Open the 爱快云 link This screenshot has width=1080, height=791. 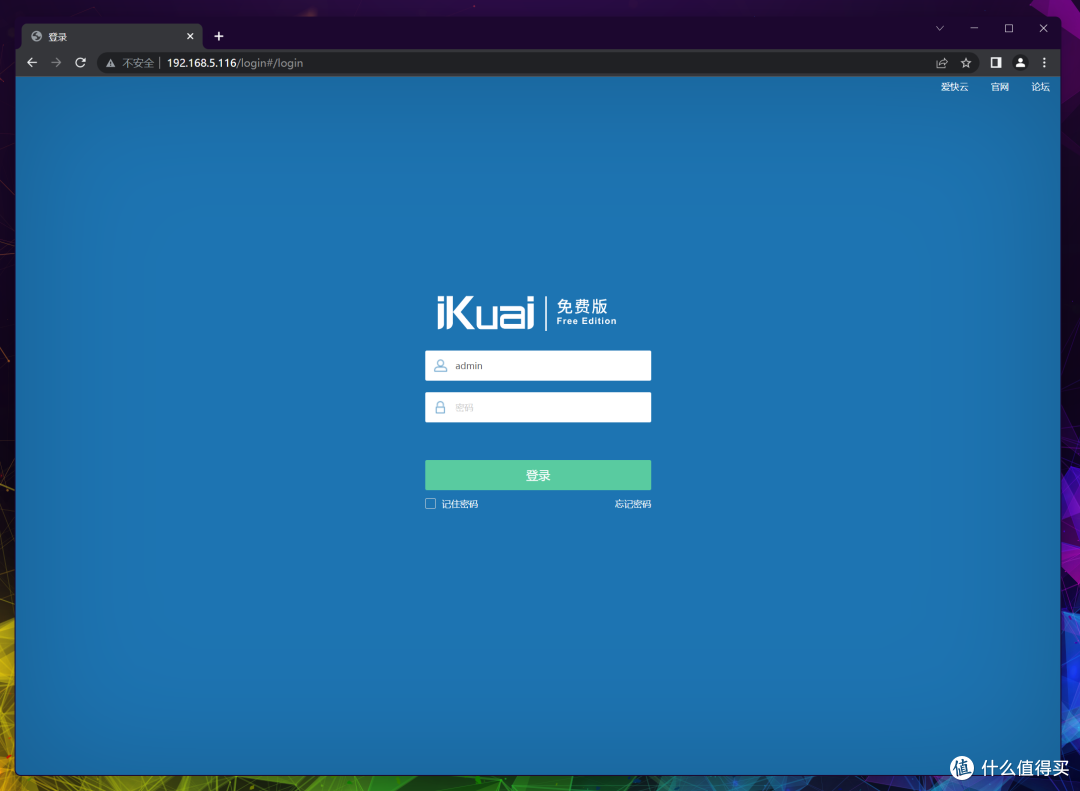click(x=954, y=87)
